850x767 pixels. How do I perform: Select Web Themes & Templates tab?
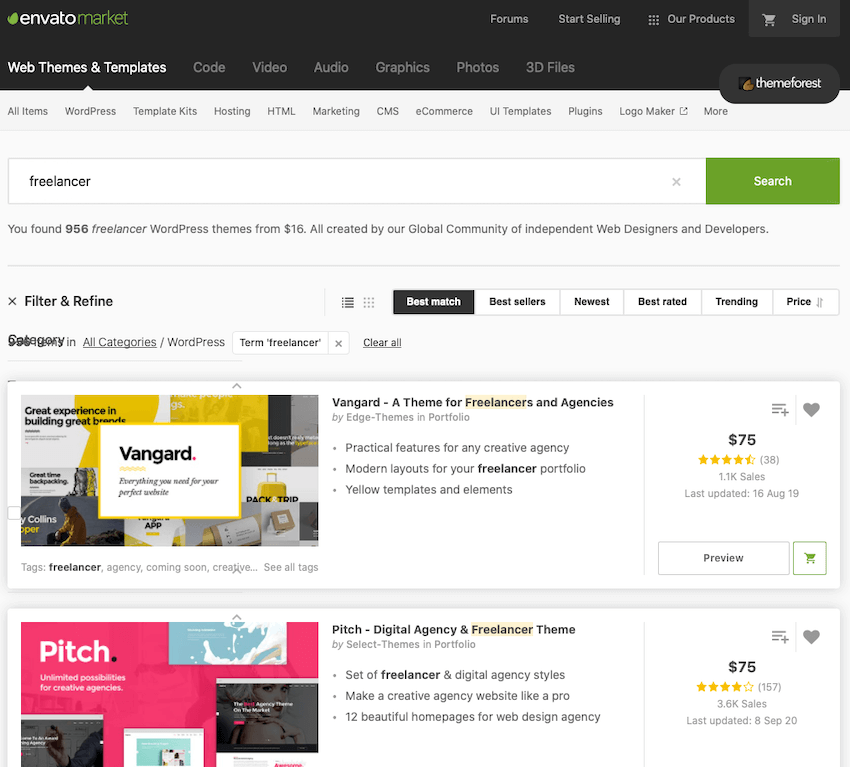[x=87, y=68]
